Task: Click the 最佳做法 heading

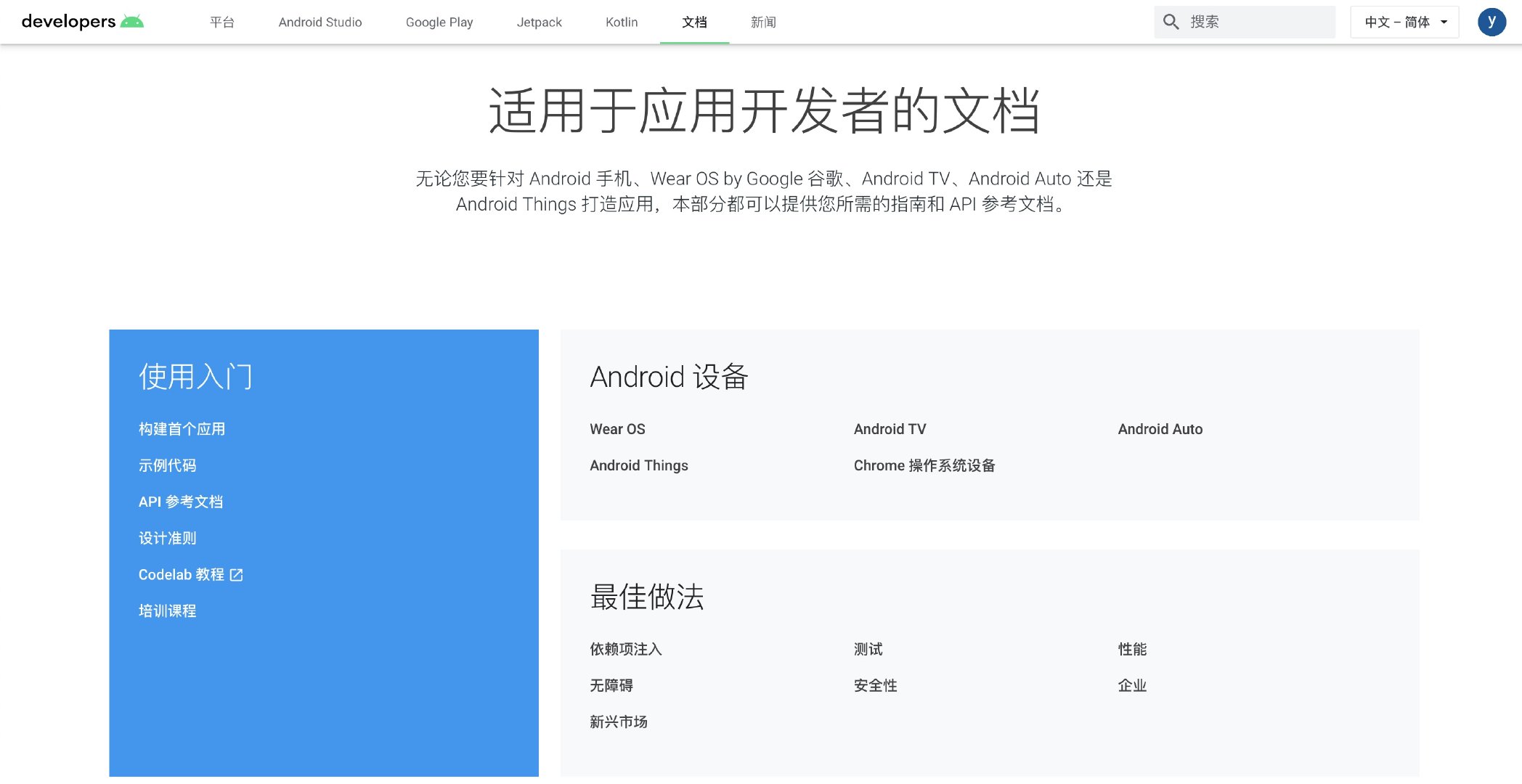Action: click(x=647, y=596)
